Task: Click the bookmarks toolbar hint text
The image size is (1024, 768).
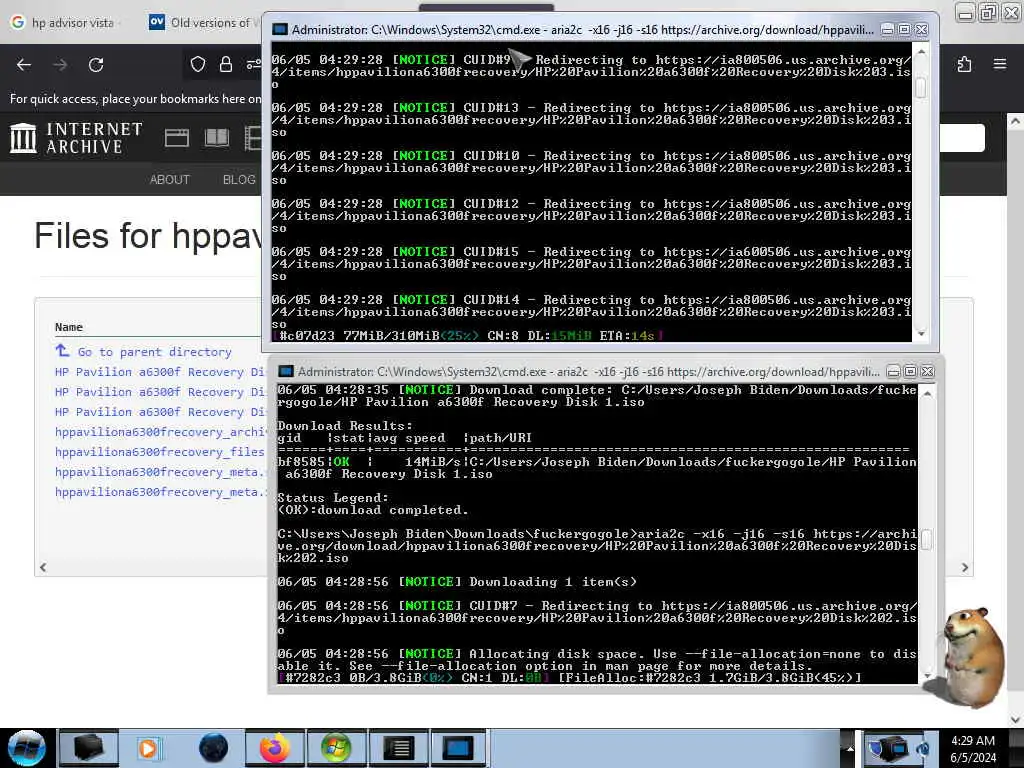Action: pyautogui.click(x=135, y=99)
